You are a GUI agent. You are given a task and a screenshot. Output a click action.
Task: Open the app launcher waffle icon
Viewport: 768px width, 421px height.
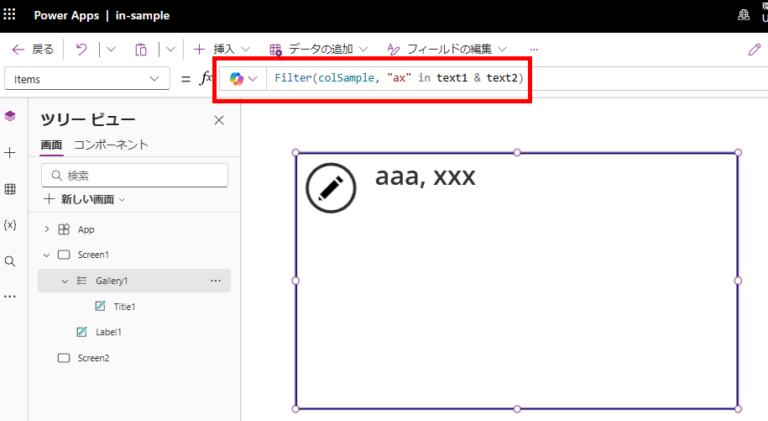11,15
